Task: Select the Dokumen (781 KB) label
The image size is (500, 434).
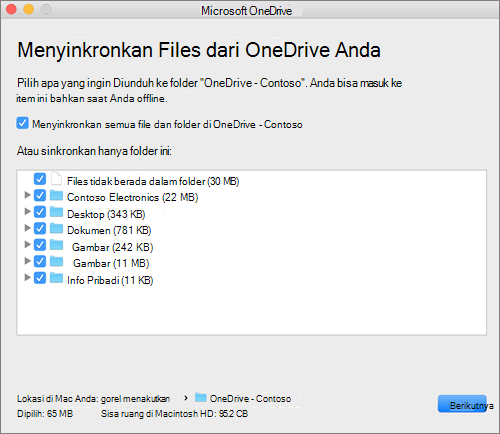Action: click(109, 230)
